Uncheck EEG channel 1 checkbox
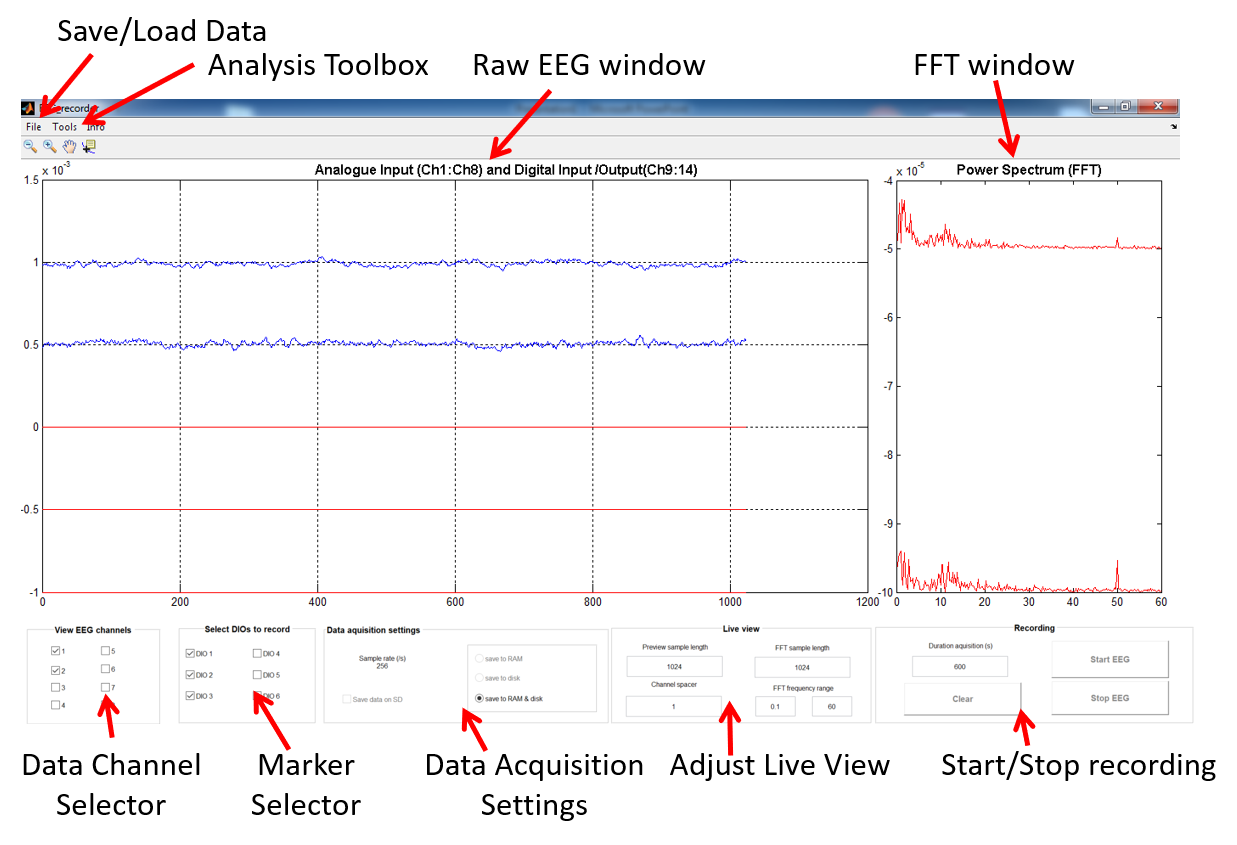The image size is (1237, 845). point(56,652)
